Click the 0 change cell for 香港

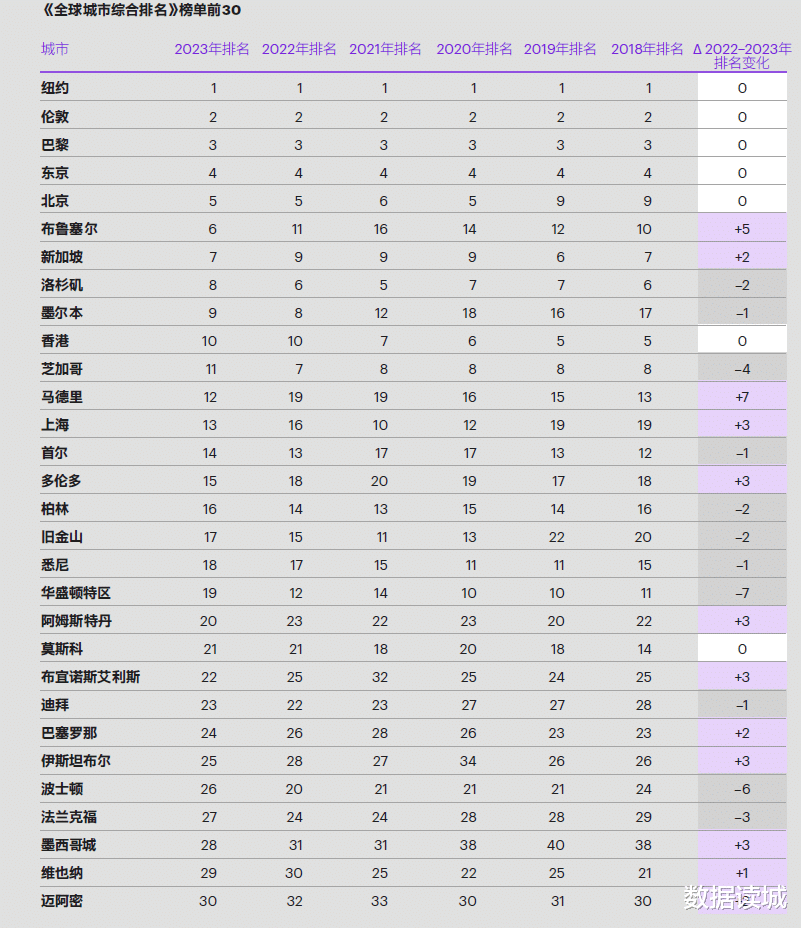[x=742, y=341]
